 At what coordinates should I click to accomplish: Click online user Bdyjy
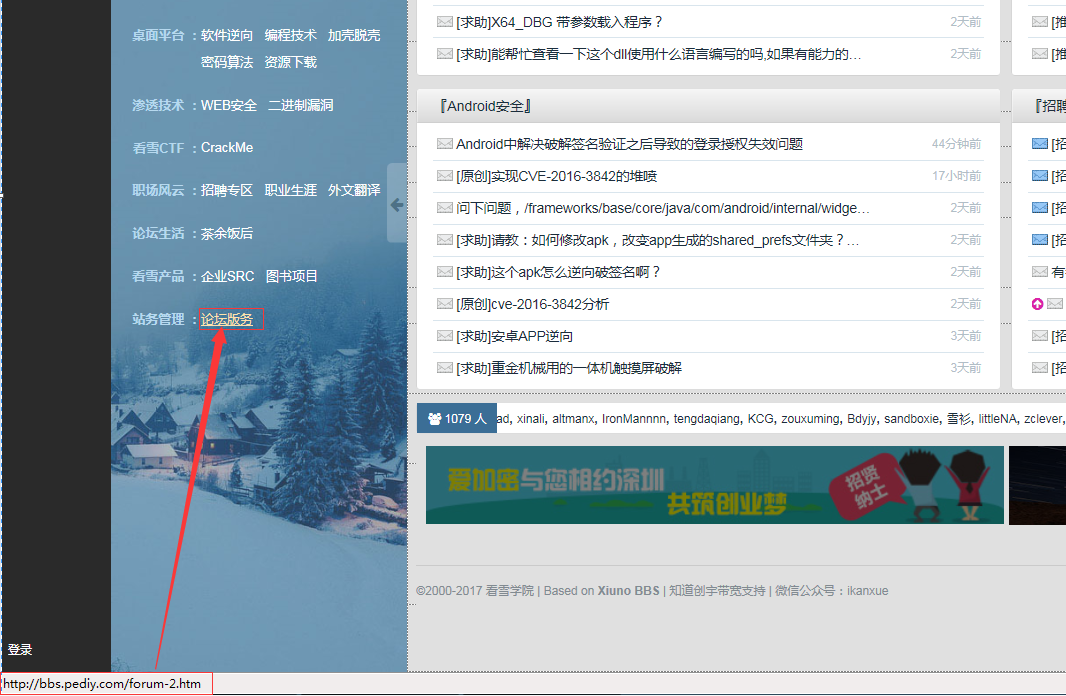tap(861, 419)
